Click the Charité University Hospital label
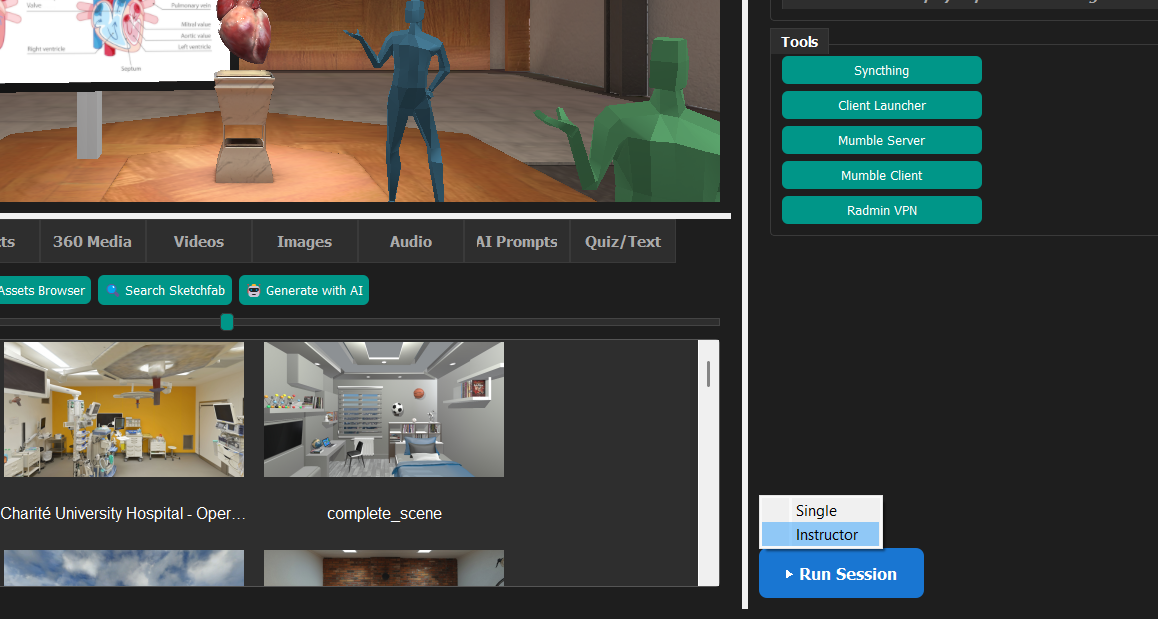The width and height of the screenshot is (1158, 619). (x=123, y=513)
